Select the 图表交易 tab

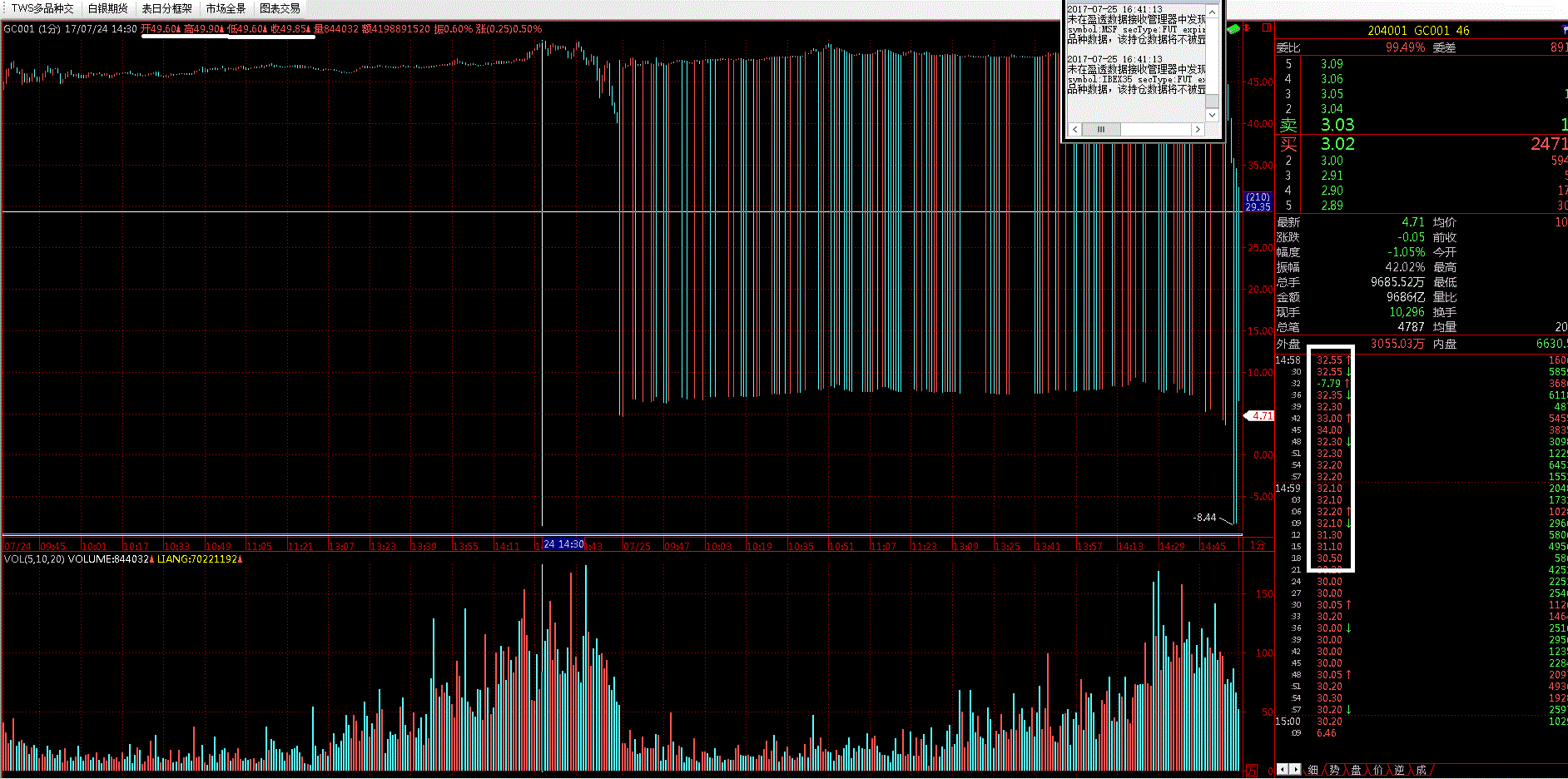(x=280, y=8)
